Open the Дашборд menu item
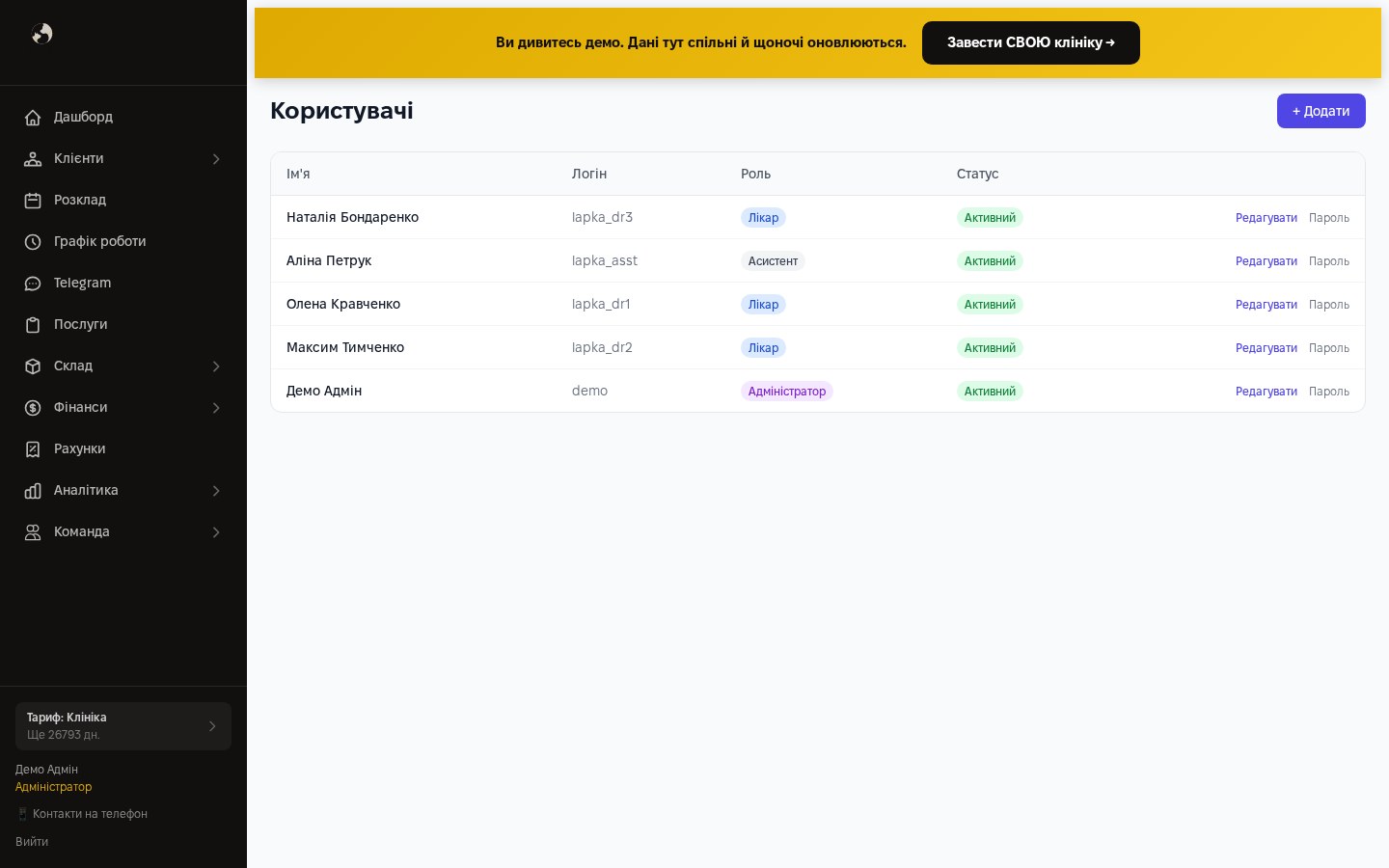Image resolution: width=1389 pixels, height=868 pixels. coord(123,118)
